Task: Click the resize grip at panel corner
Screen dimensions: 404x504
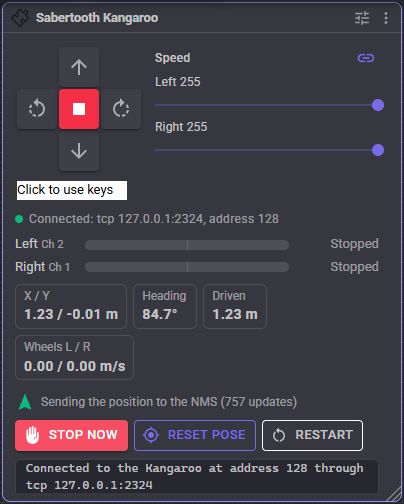Action: (x=394, y=494)
